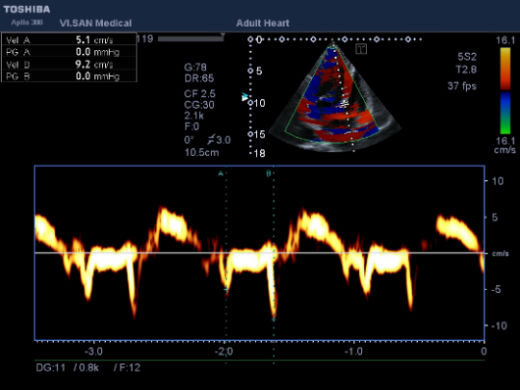Click the focus depth arrow at 10 cm
This screenshot has width=520, height=390.
click(245, 97)
